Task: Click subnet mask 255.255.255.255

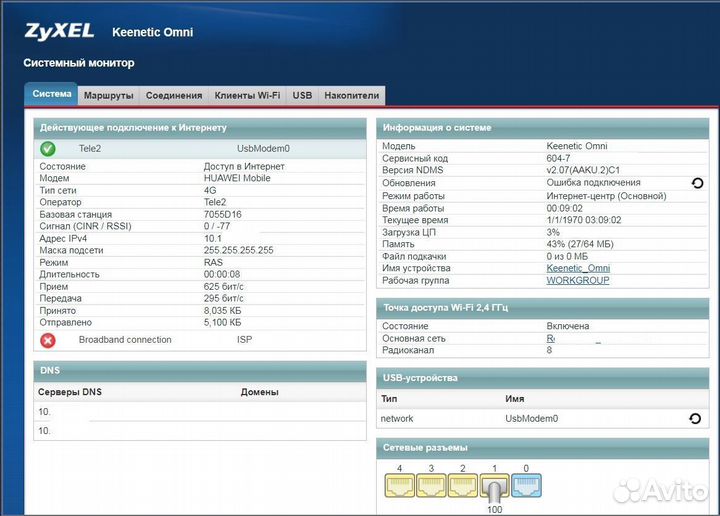Action: point(238,250)
